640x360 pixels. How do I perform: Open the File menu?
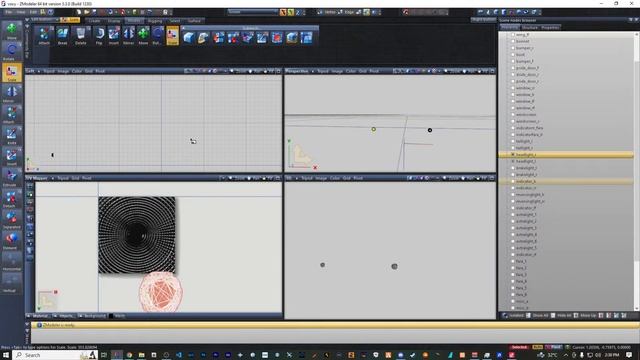(x=9, y=12)
